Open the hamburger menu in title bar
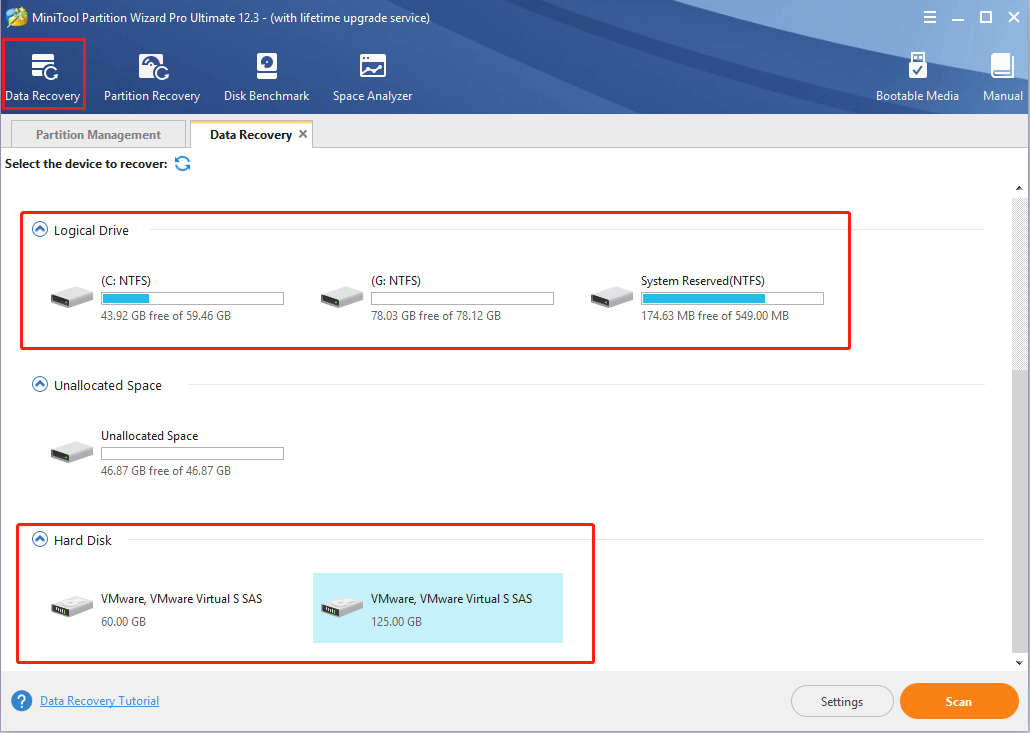 point(929,18)
